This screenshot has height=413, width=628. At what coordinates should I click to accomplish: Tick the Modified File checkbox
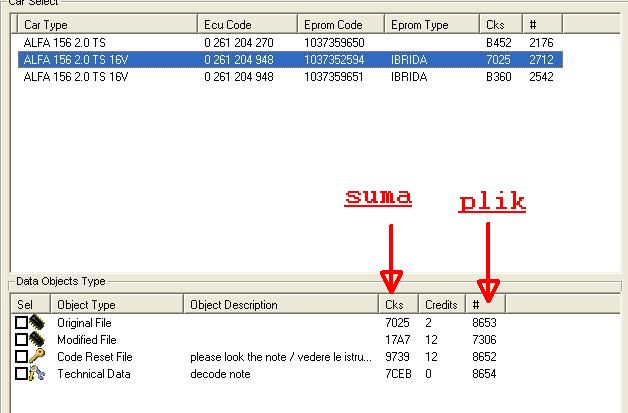21,340
